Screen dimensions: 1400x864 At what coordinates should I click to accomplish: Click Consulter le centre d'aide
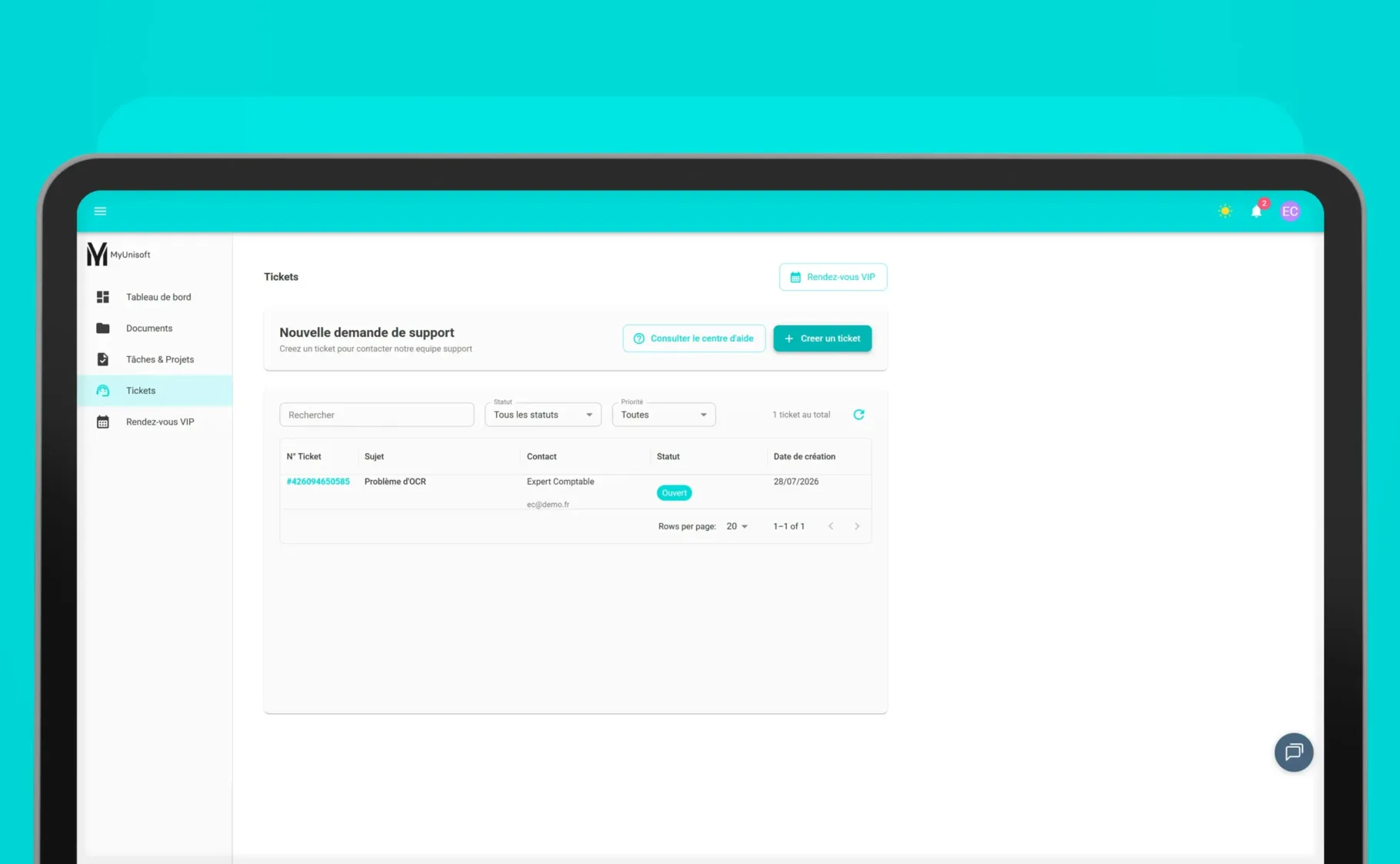coord(694,339)
